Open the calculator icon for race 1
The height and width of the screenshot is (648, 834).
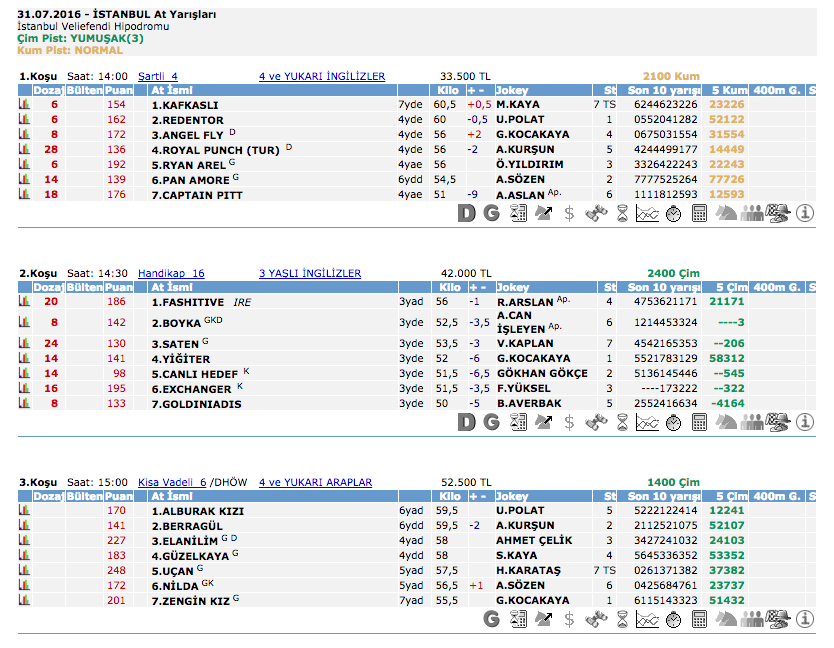tap(699, 212)
